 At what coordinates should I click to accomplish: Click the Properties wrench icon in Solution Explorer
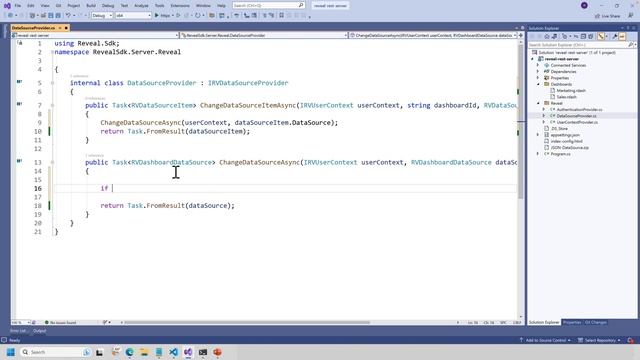615,37
